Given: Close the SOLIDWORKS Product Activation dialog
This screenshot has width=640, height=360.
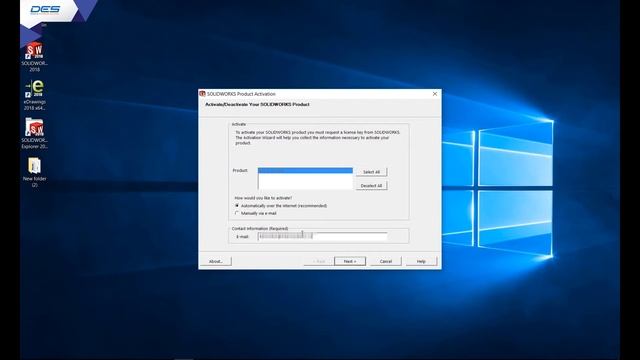Looking at the screenshot, I should (435, 94).
